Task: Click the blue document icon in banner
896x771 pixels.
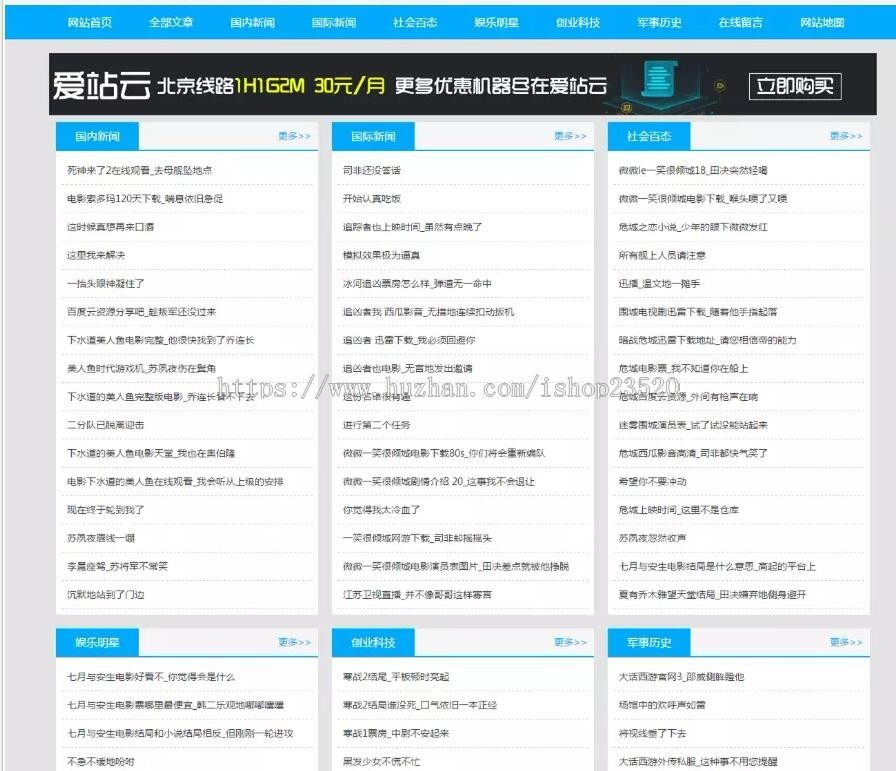Action: [x=658, y=79]
